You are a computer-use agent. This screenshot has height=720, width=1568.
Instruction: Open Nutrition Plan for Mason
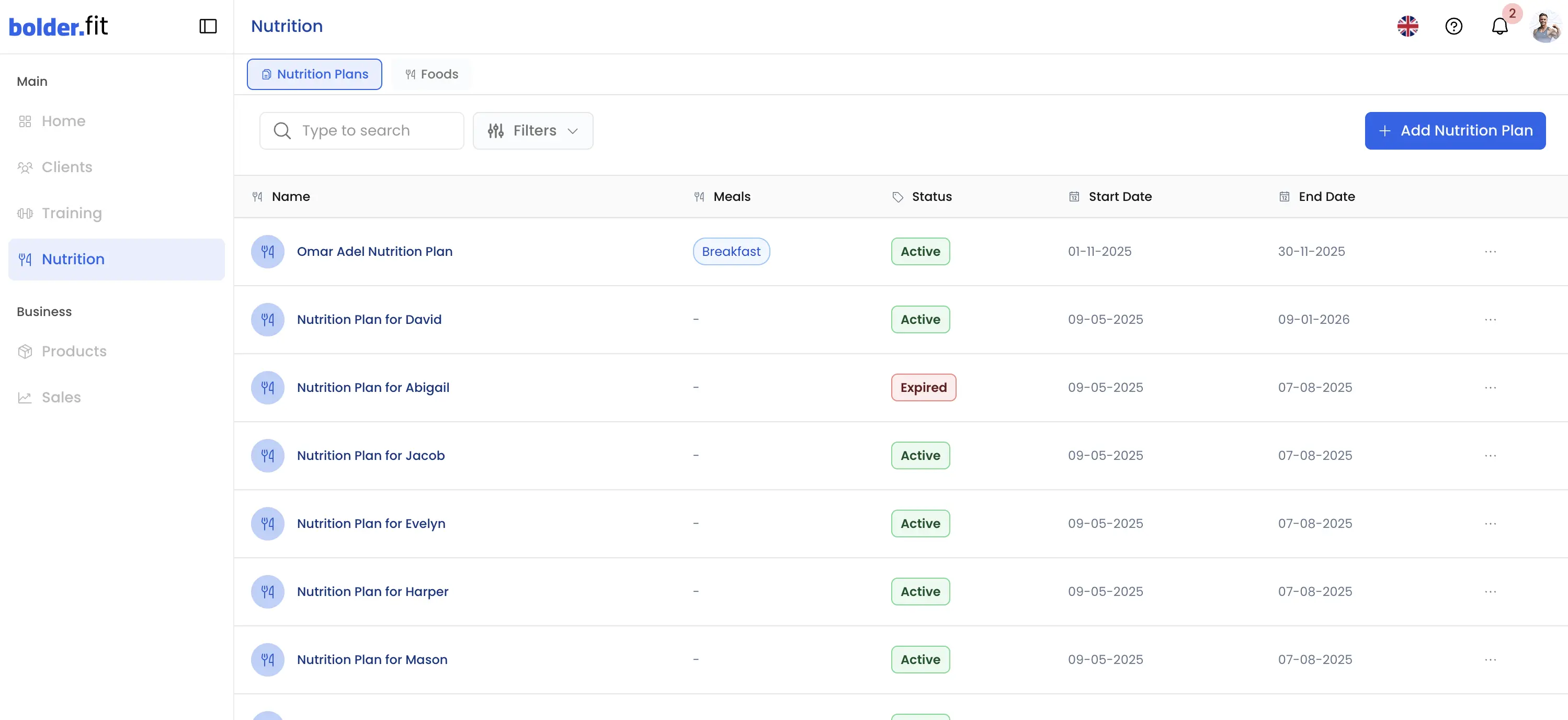click(372, 660)
